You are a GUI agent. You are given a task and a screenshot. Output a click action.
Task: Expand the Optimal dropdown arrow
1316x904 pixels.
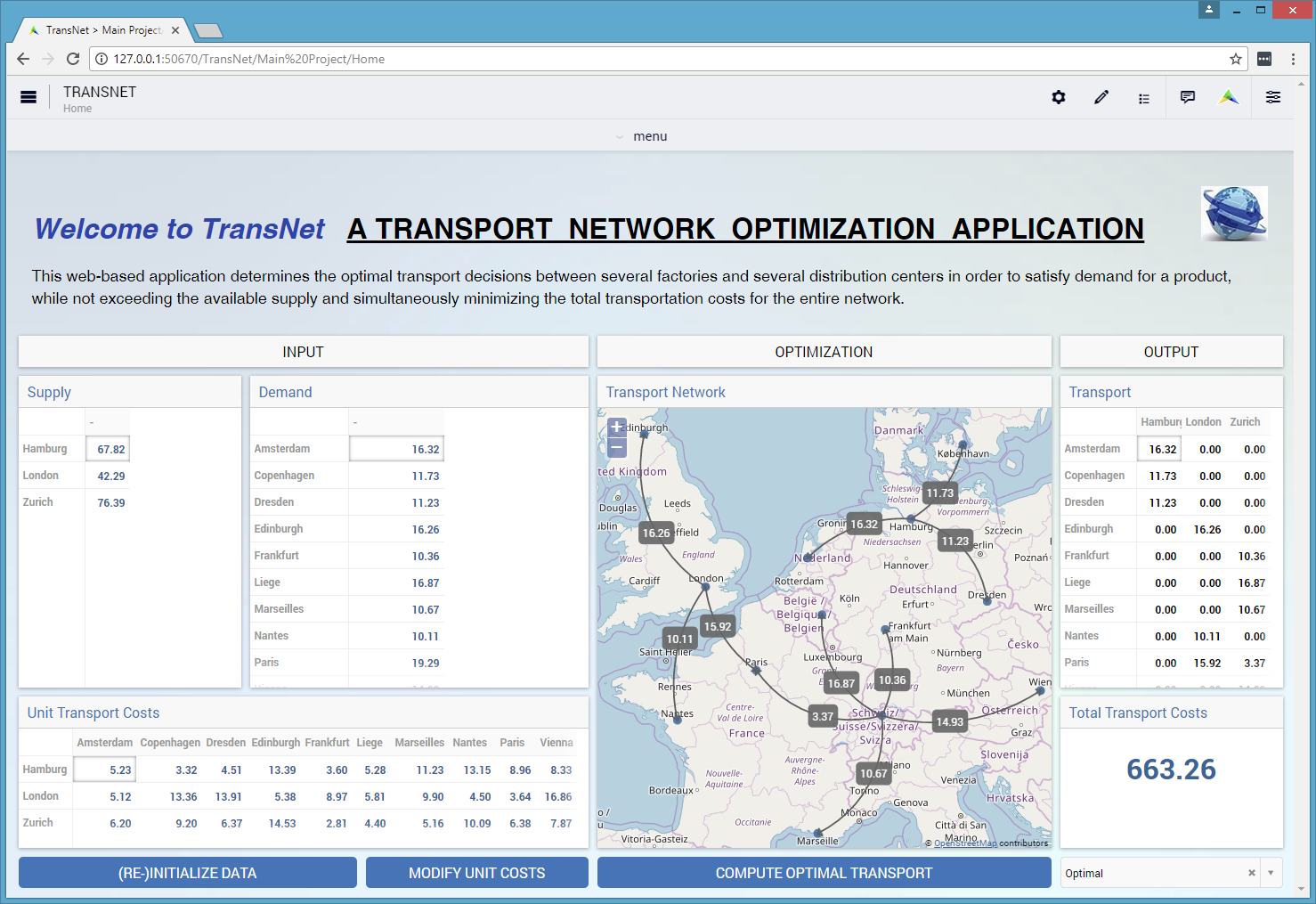(1271, 873)
